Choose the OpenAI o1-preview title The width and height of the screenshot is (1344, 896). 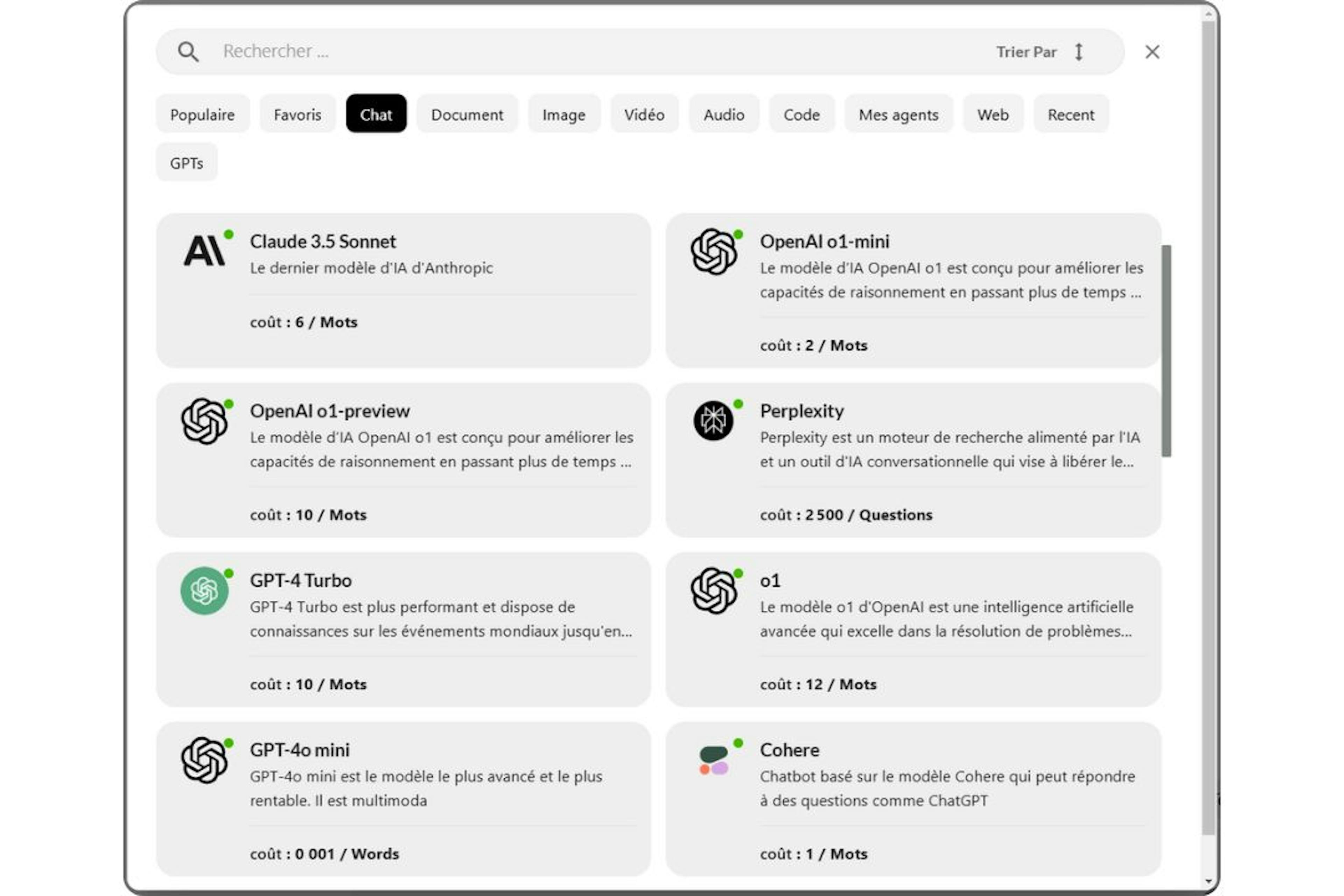point(330,412)
